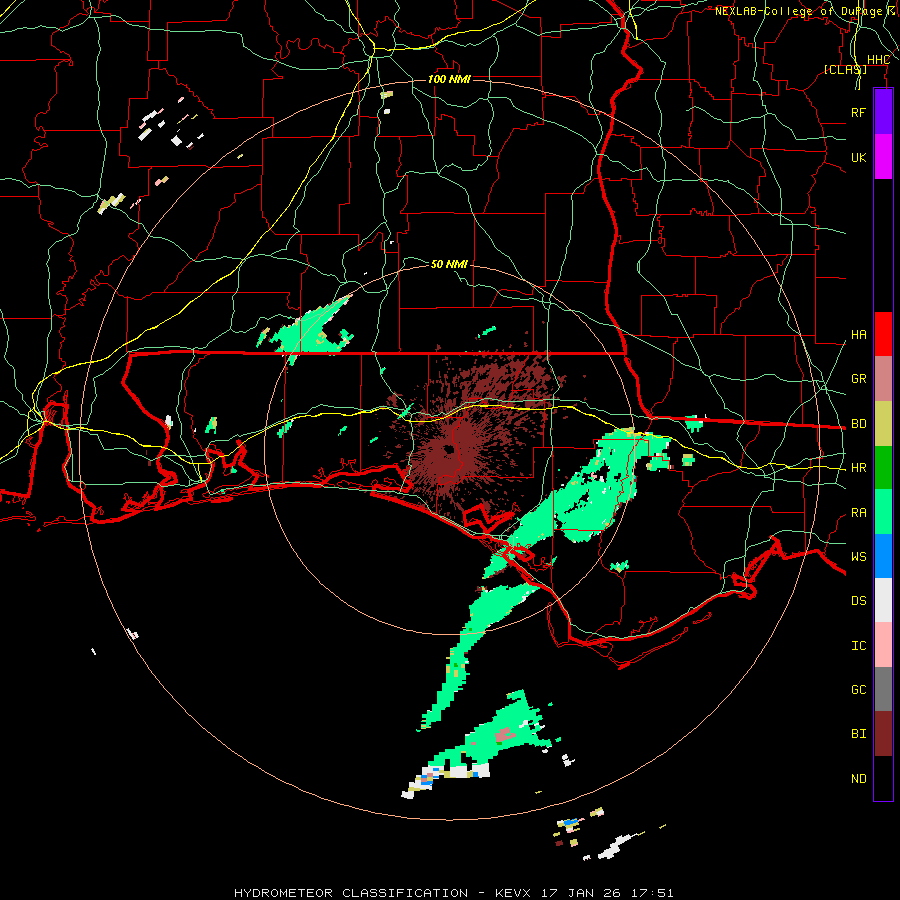Click the red HA legend color swatch
Image resolution: width=900 pixels, height=900 pixels.
[x=883, y=334]
